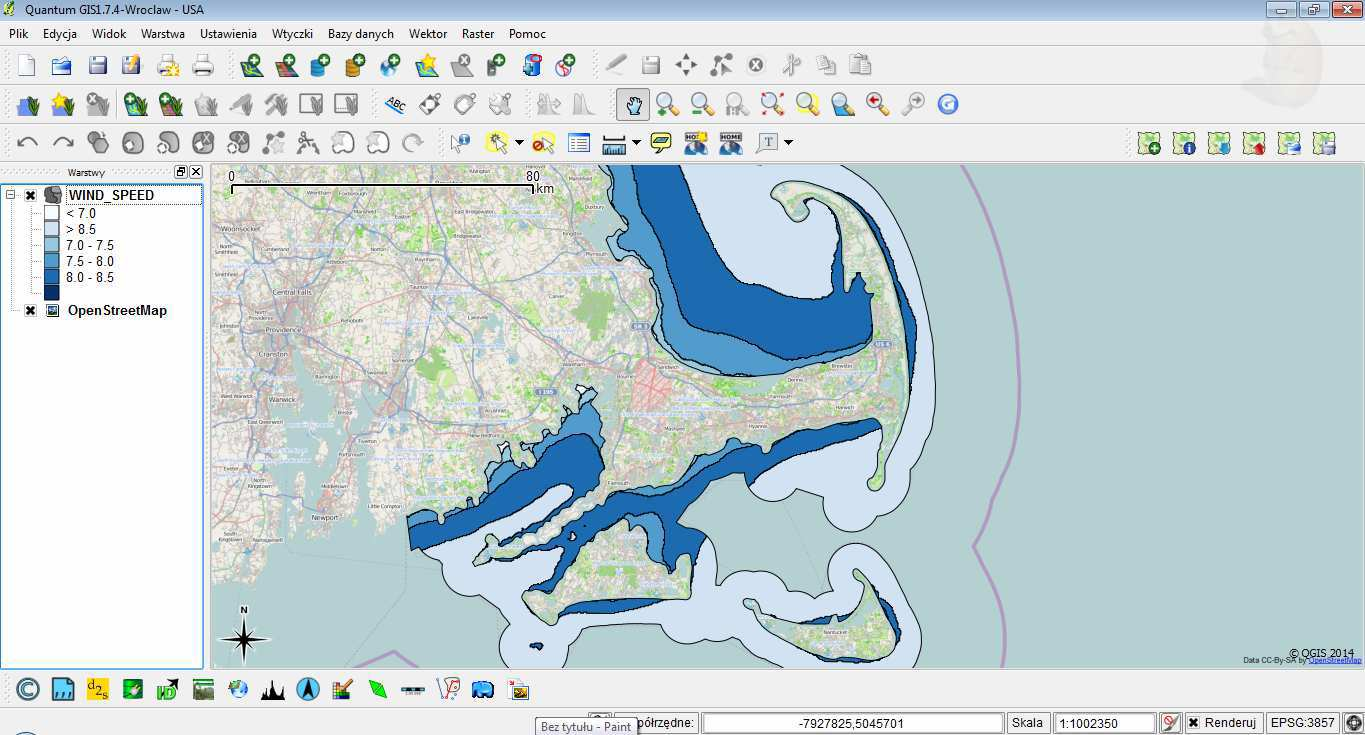Open the Wtyczki menu
This screenshot has height=735, width=1365.
point(293,33)
